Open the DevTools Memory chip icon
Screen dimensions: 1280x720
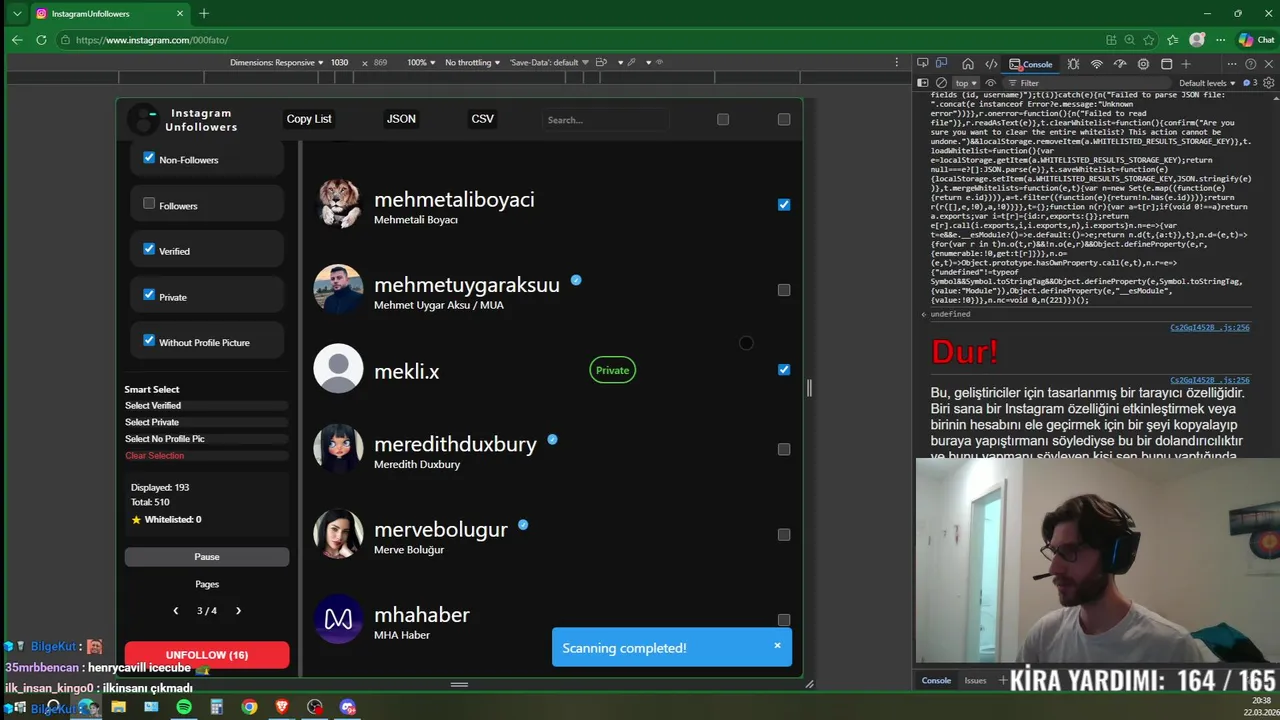click(x=1143, y=64)
